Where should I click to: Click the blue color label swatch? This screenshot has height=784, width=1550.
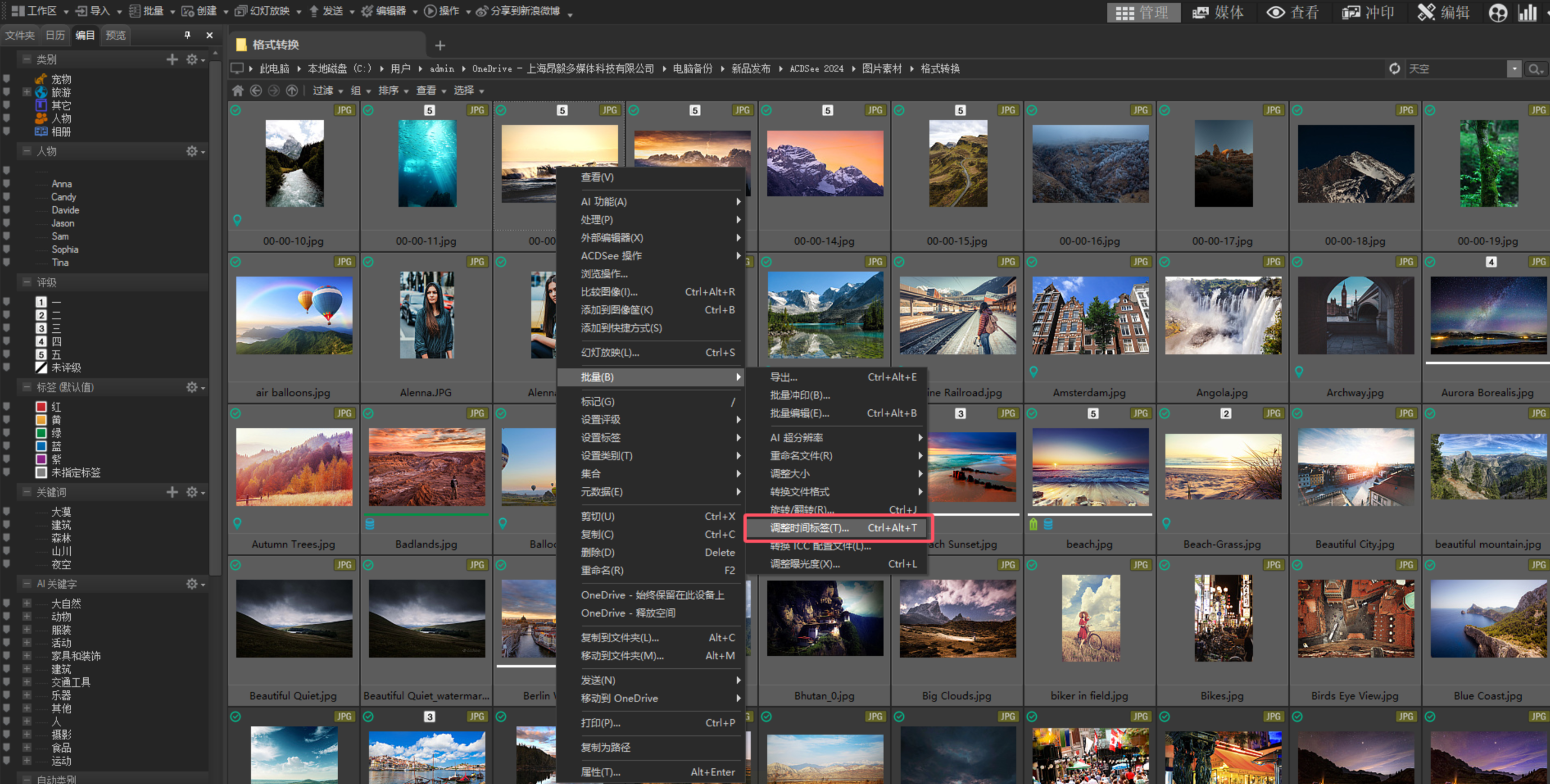tap(41, 445)
